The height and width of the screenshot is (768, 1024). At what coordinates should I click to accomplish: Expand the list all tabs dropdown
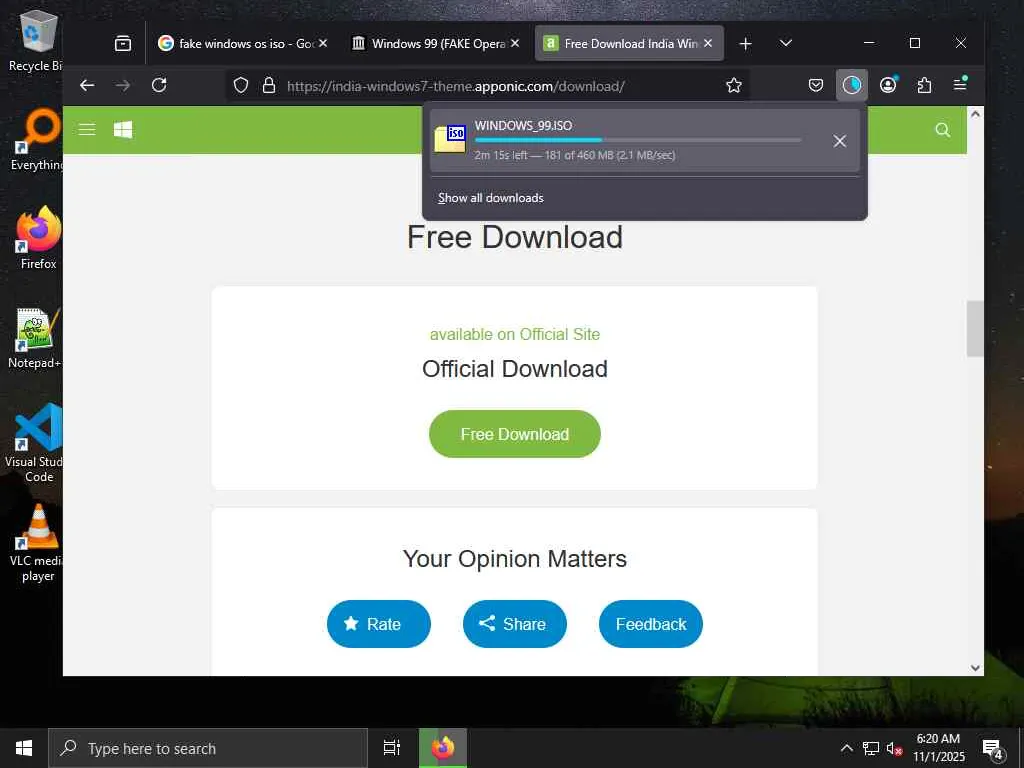(x=786, y=43)
